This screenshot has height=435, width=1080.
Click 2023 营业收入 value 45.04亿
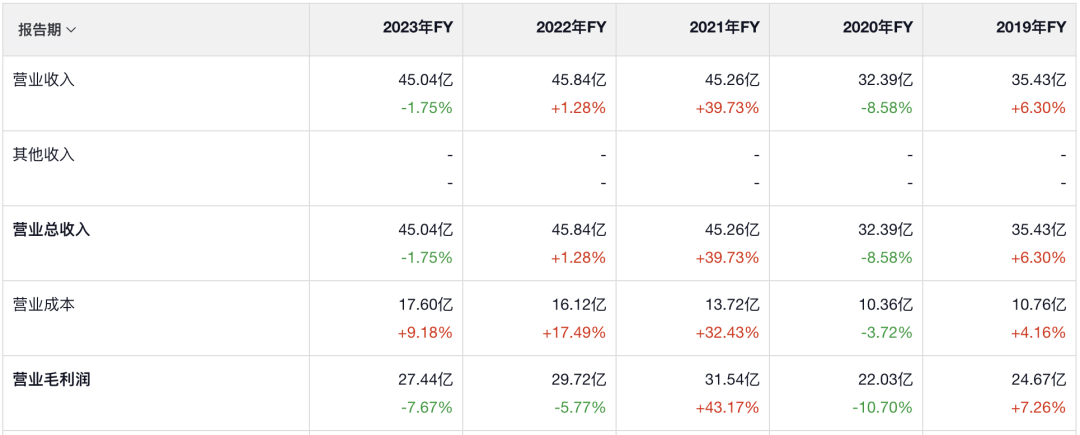425,80
